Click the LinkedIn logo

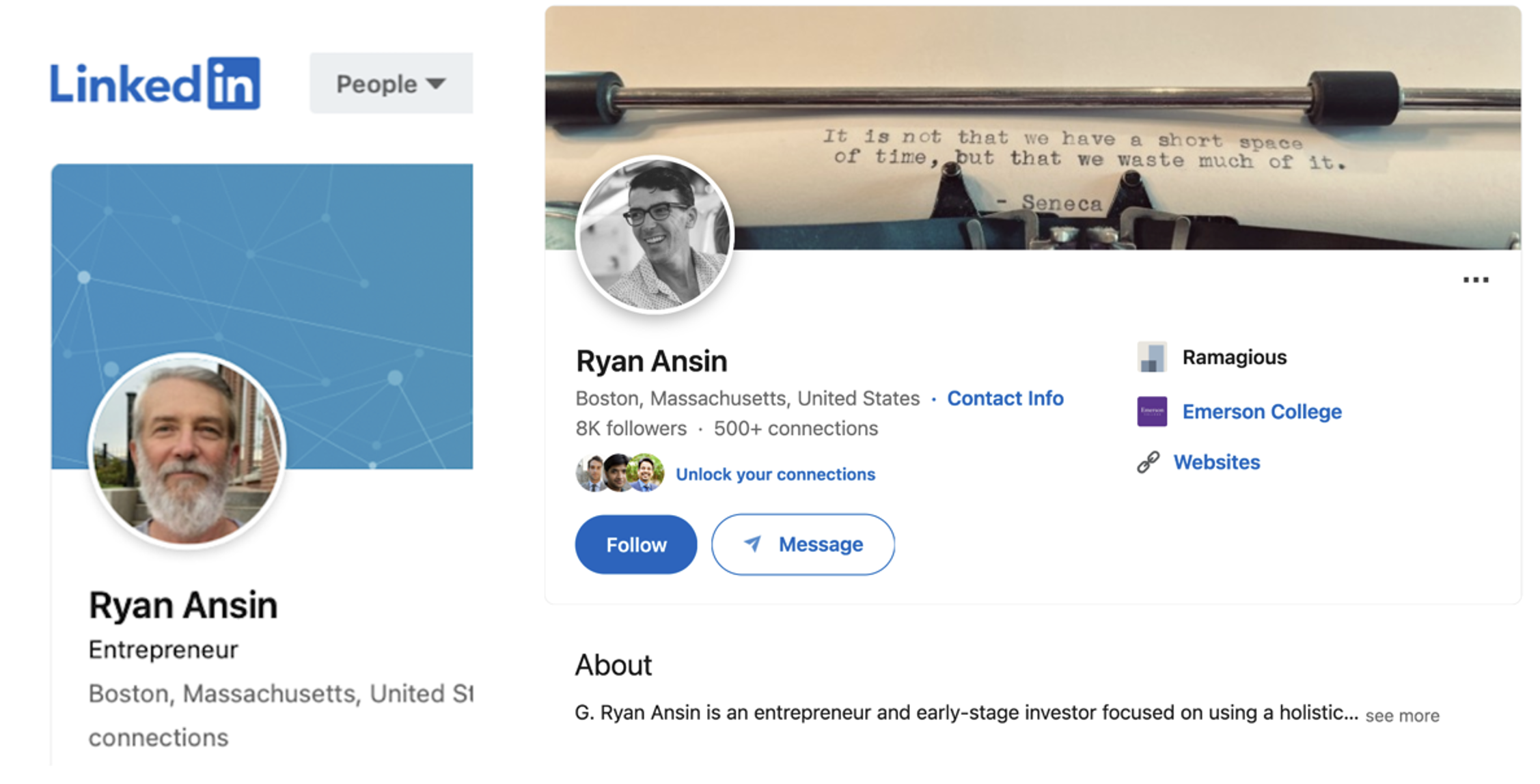(155, 83)
